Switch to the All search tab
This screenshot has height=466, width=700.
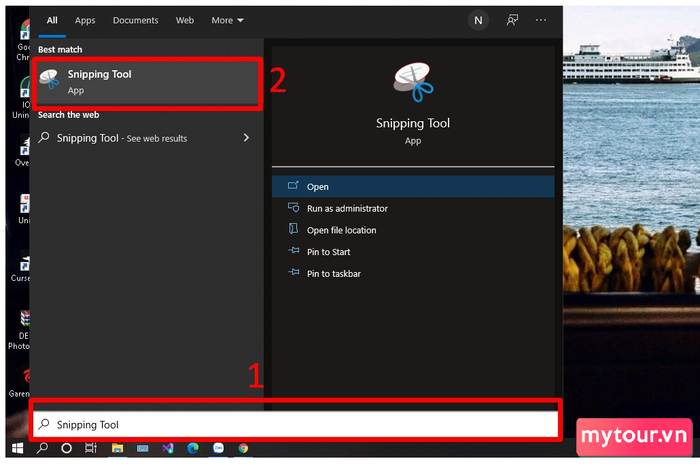coord(52,21)
